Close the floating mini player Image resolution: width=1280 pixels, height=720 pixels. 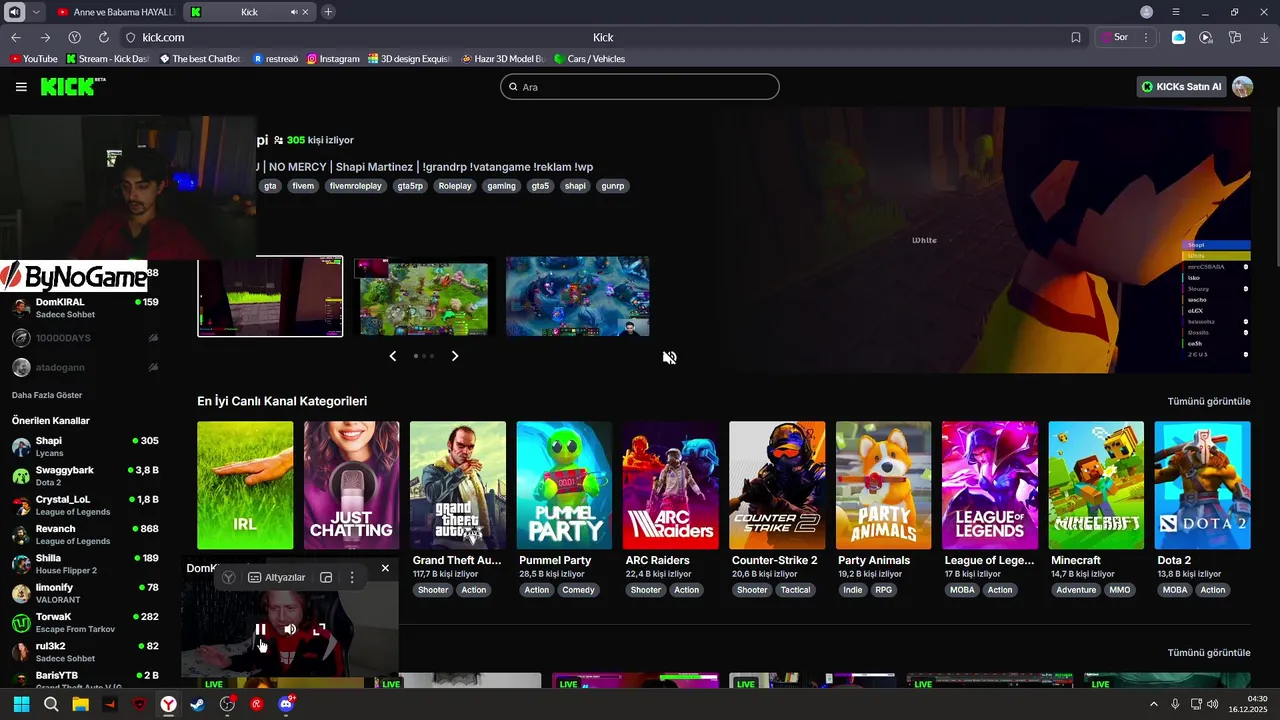[x=385, y=568]
